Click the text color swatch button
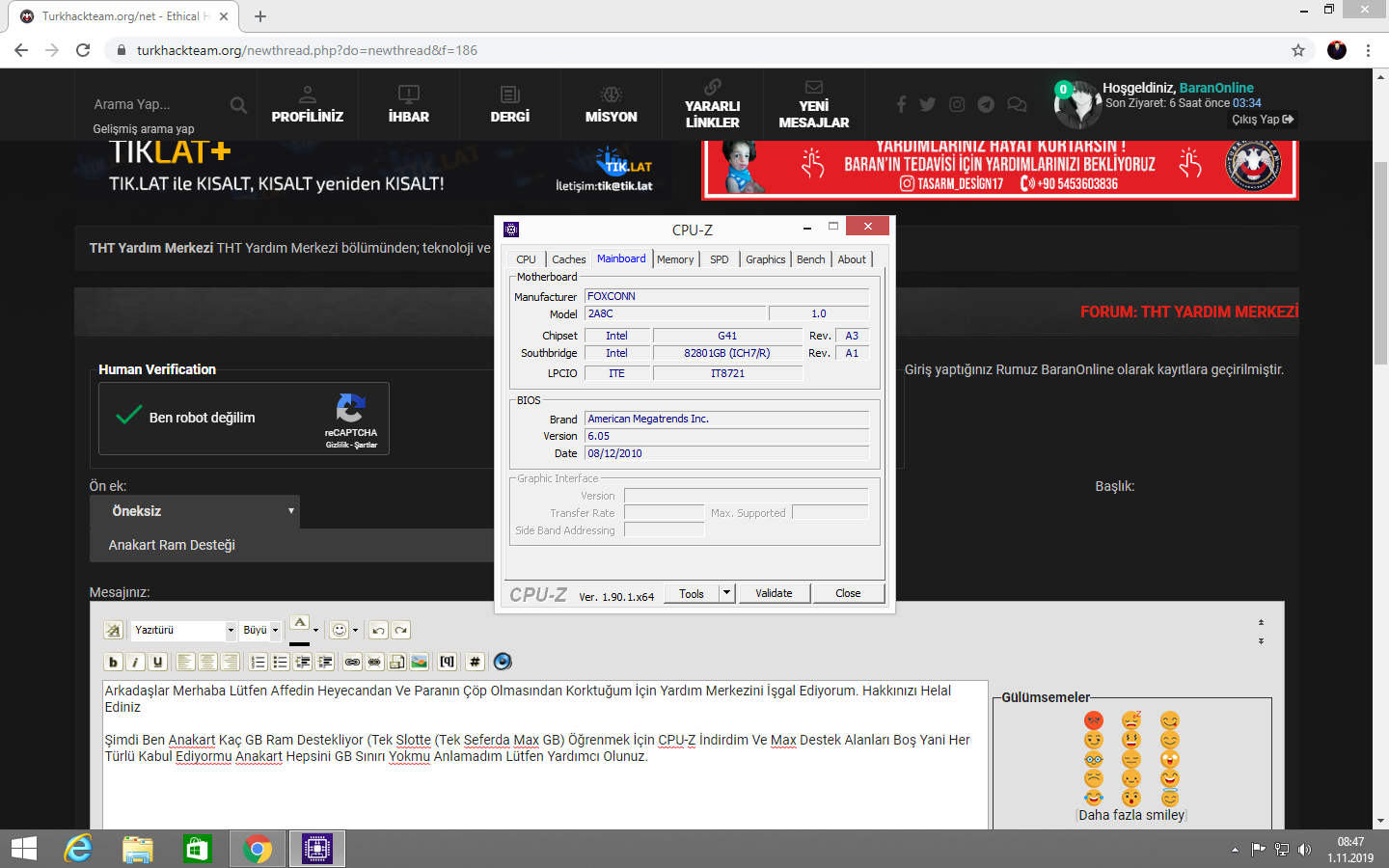 pyautogui.click(x=300, y=631)
